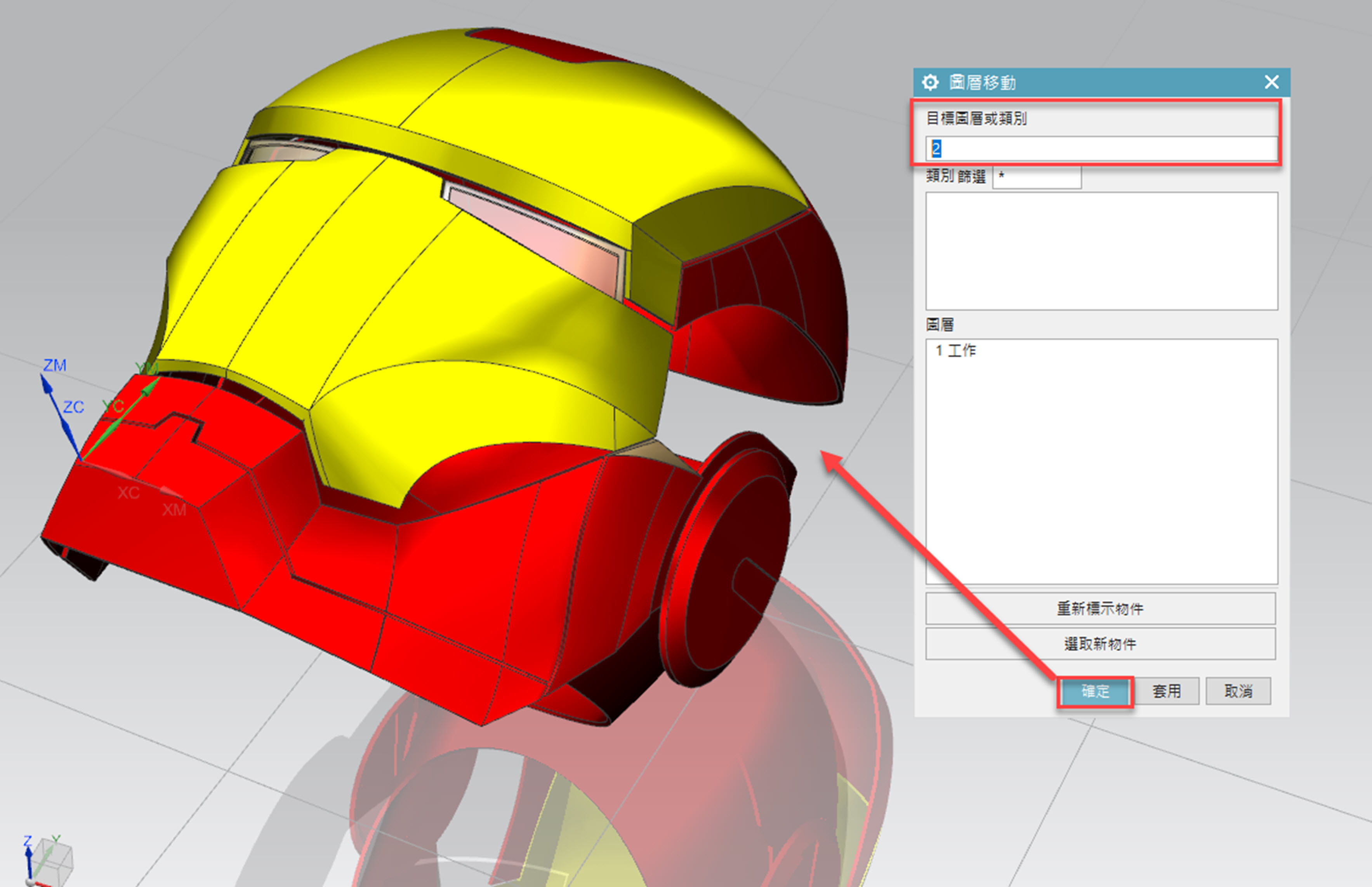
Task: Close the 圖層移動 dialog
Action: pyautogui.click(x=1272, y=82)
